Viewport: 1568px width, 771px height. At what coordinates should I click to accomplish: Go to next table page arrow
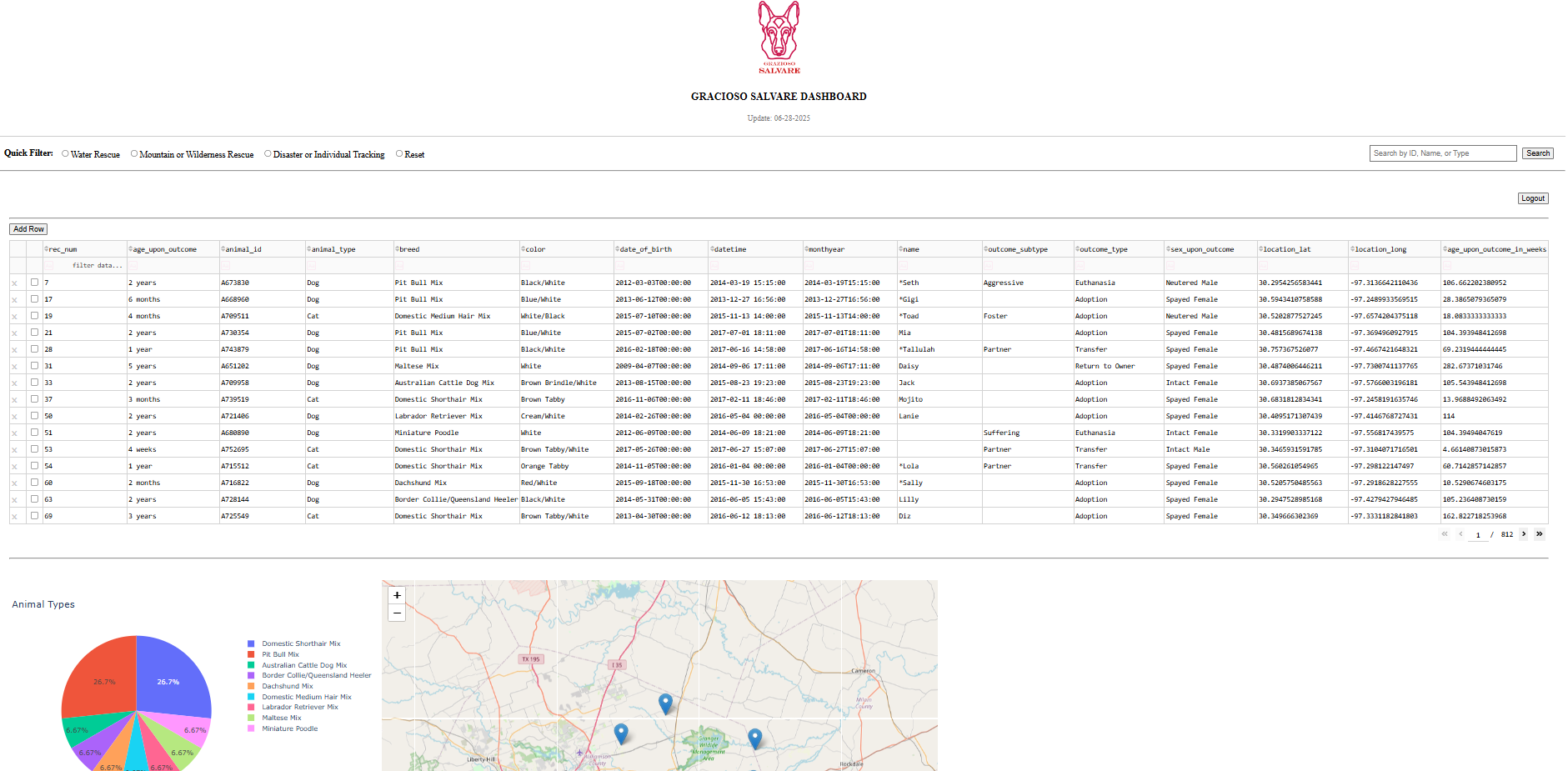pos(1524,534)
